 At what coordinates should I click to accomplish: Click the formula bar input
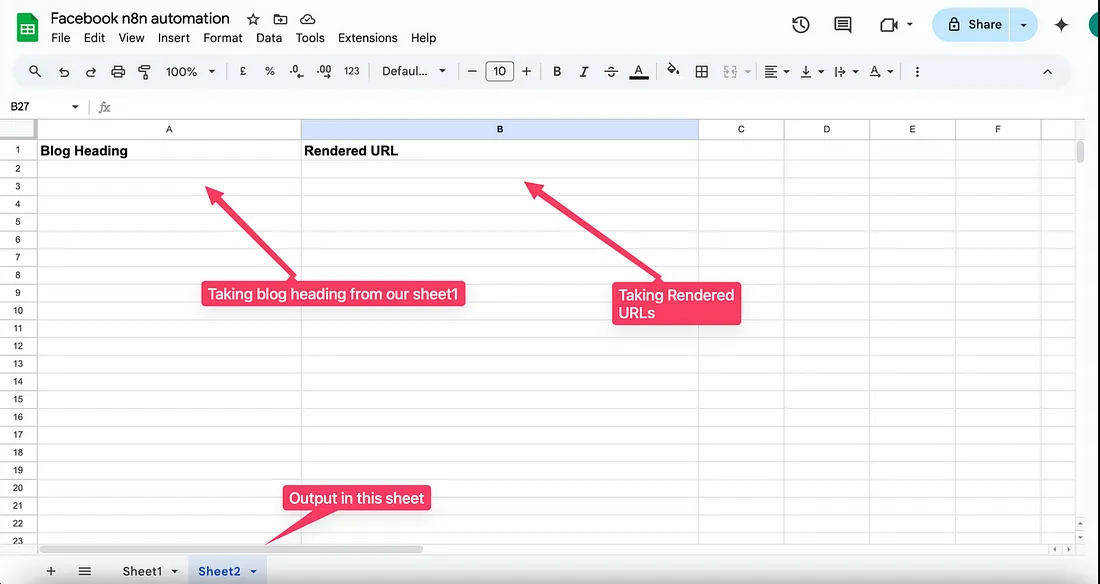[596, 107]
